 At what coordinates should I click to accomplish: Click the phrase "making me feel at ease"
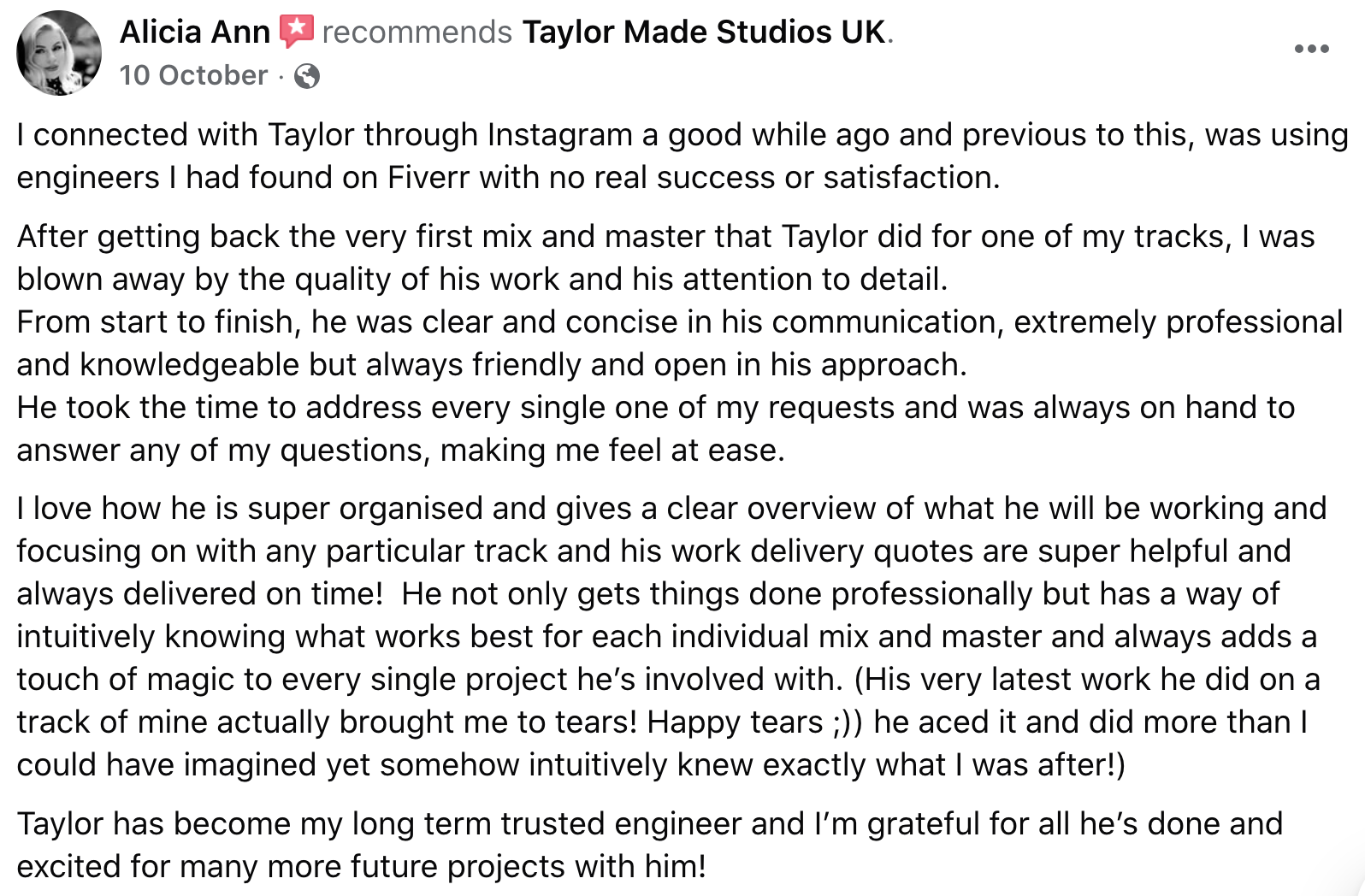(x=612, y=451)
